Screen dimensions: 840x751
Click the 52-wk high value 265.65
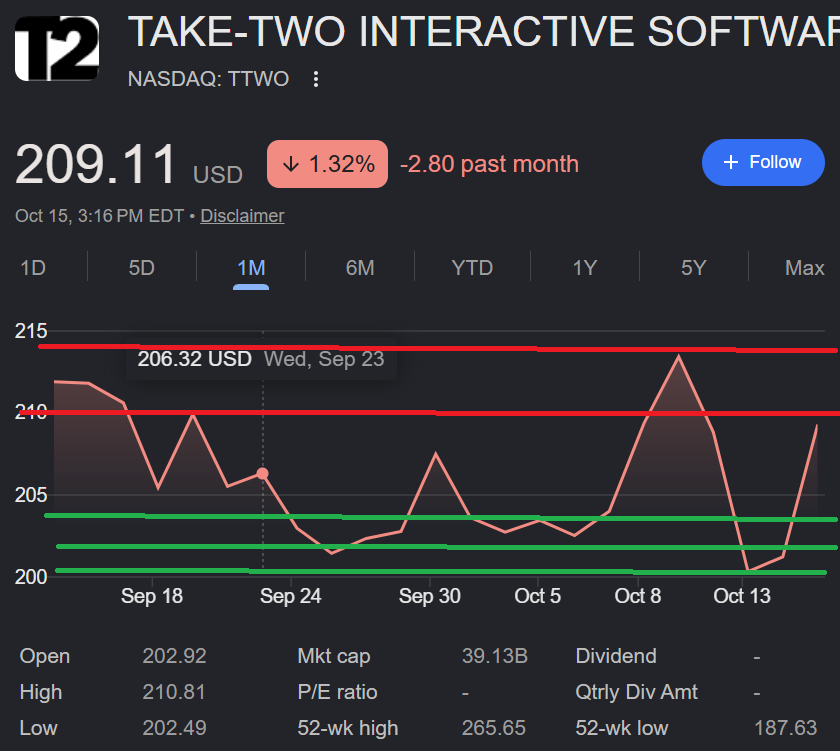[x=493, y=728]
